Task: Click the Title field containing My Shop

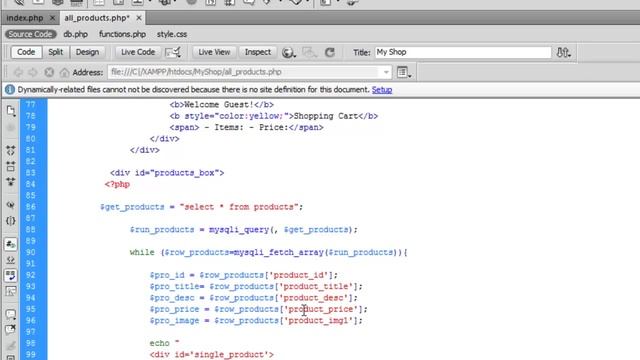Action: click(463, 52)
